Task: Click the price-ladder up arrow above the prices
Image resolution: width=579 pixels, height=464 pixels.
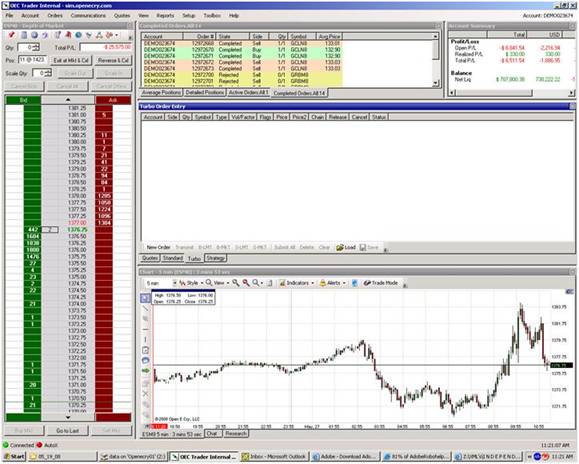Action: click(68, 100)
